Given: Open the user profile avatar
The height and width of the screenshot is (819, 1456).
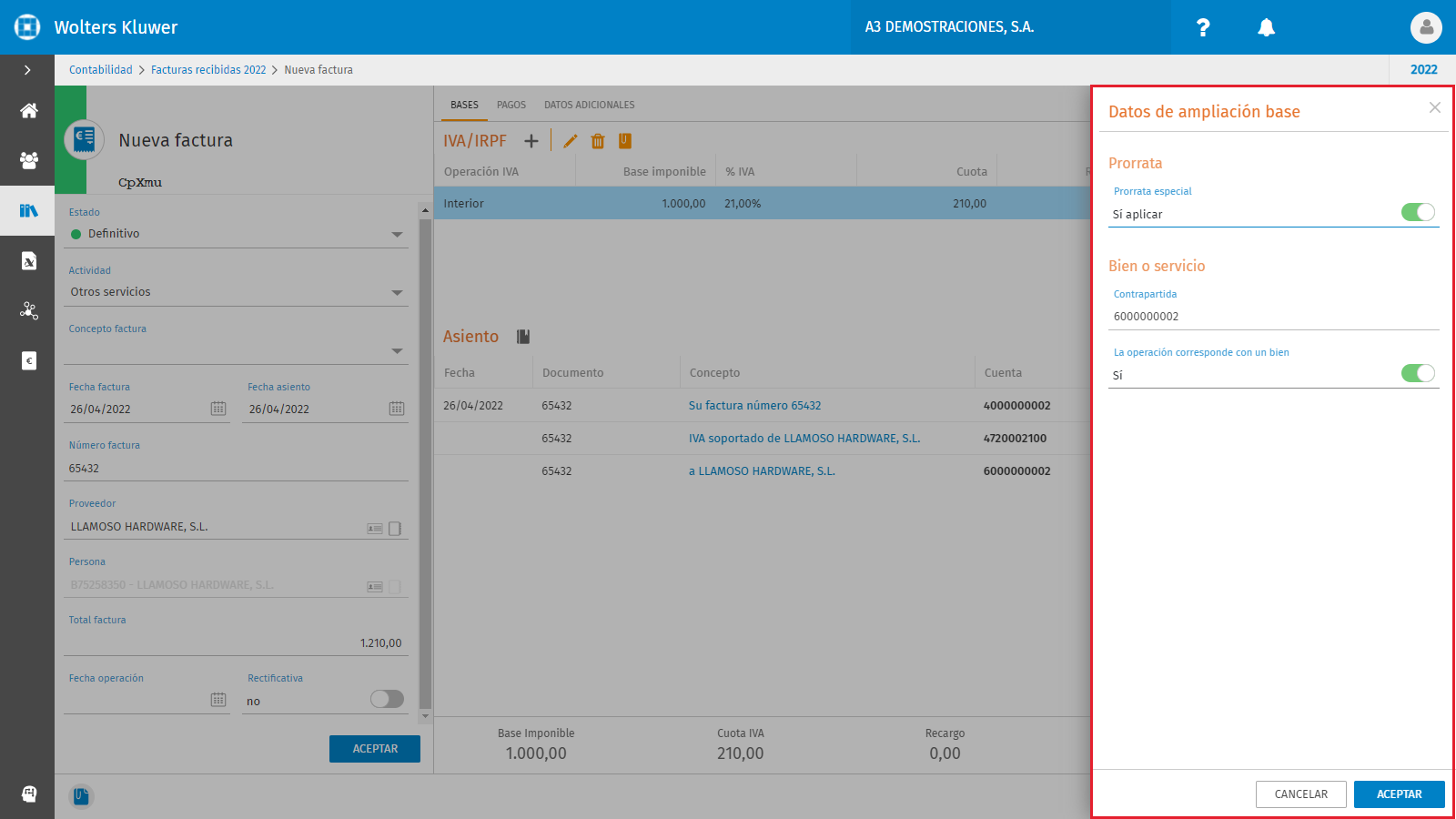Looking at the screenshot, I should [1426, 27].
